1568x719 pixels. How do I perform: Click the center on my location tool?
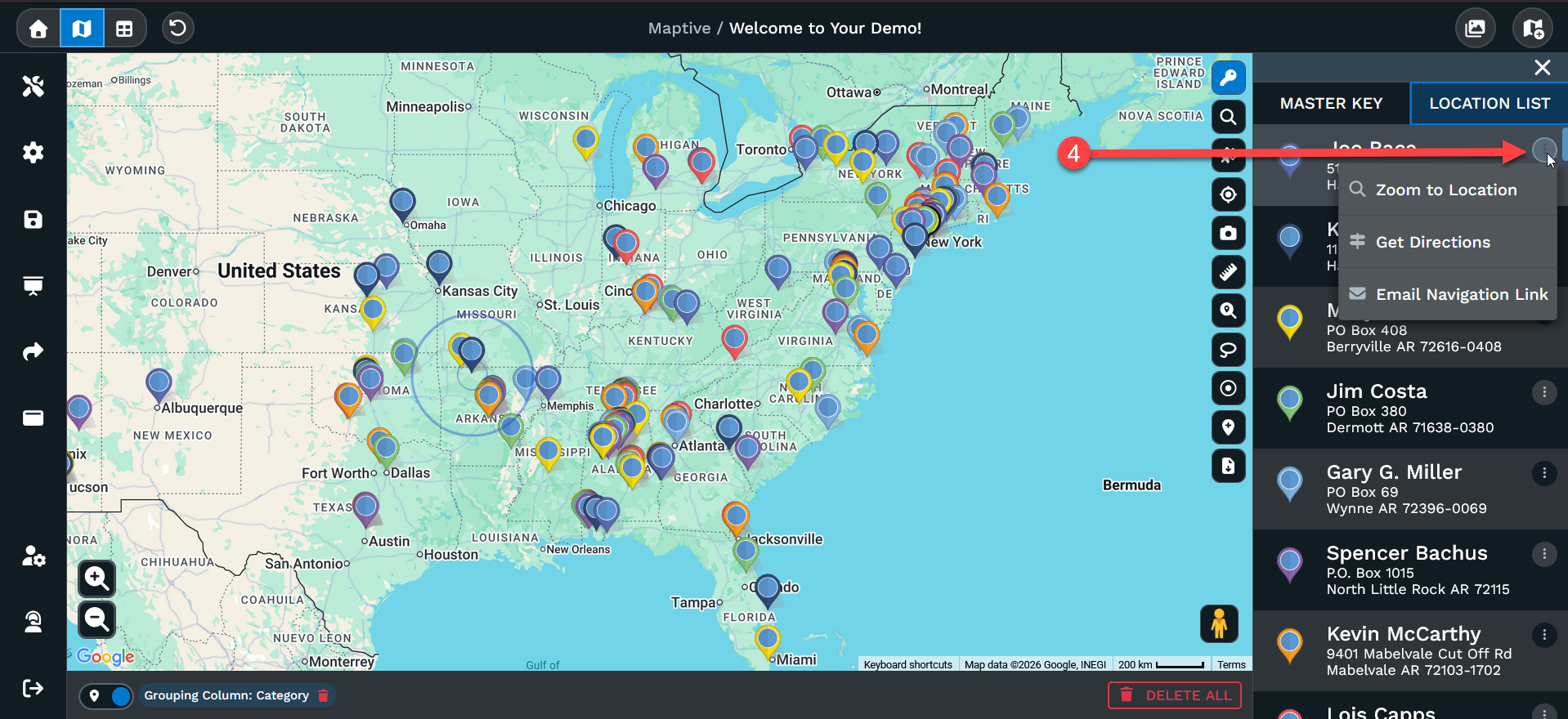[1228, 194]
